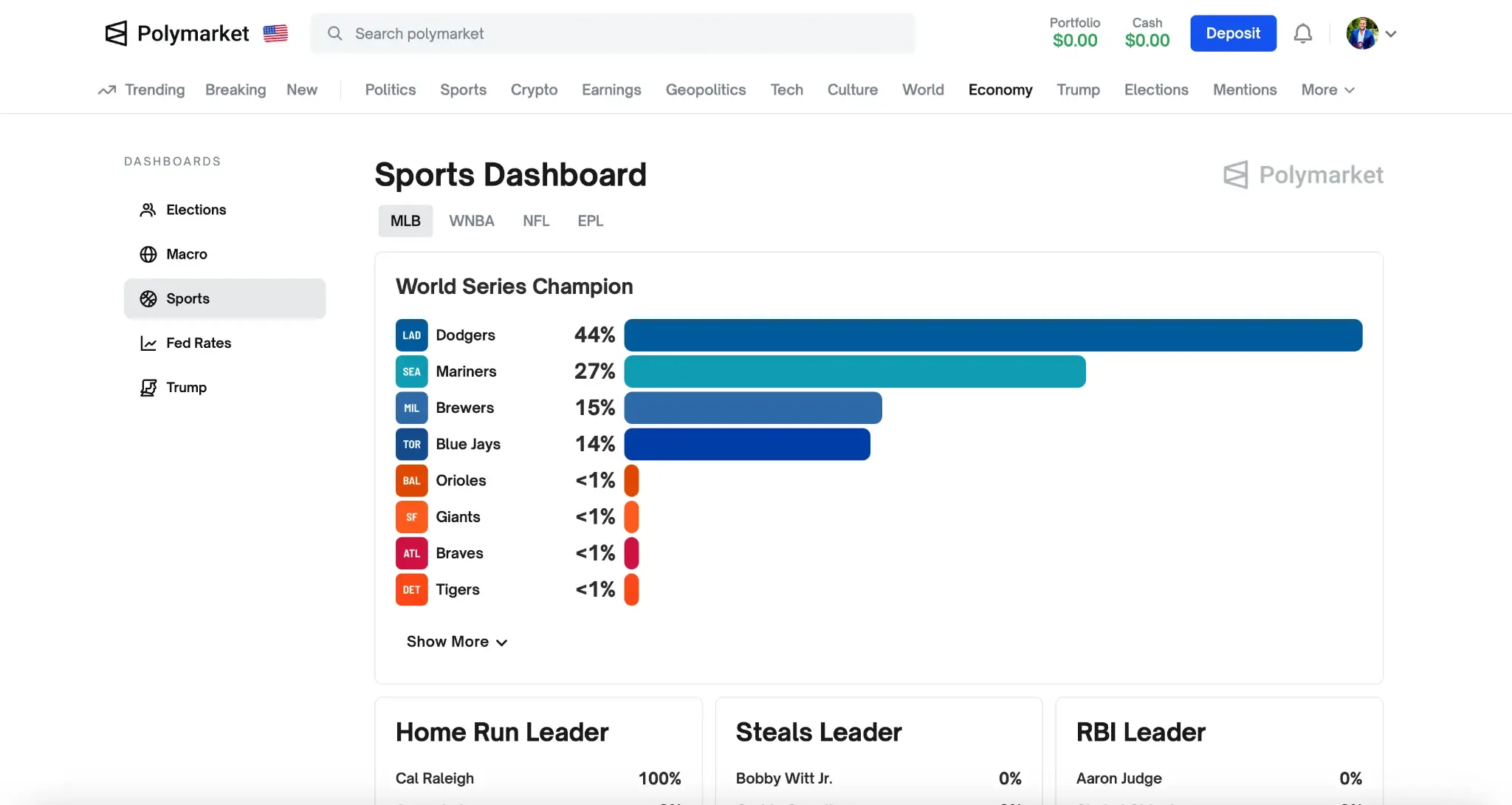The width and height of the screenshot is (1512, 805).
Task: Expand the More navigation dropdown
Action: point(1327,90)
